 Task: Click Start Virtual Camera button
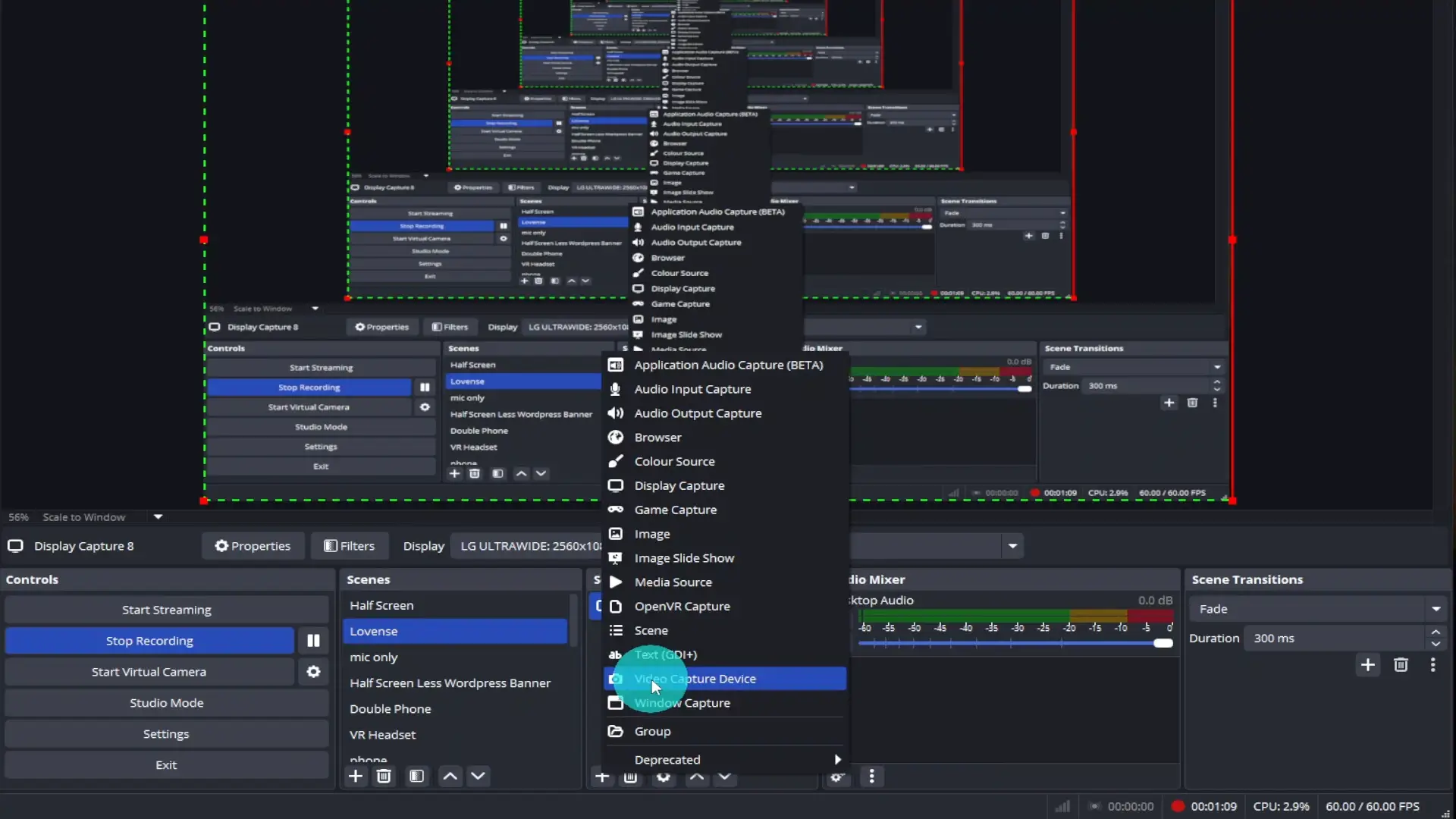(x=149, y=672)
